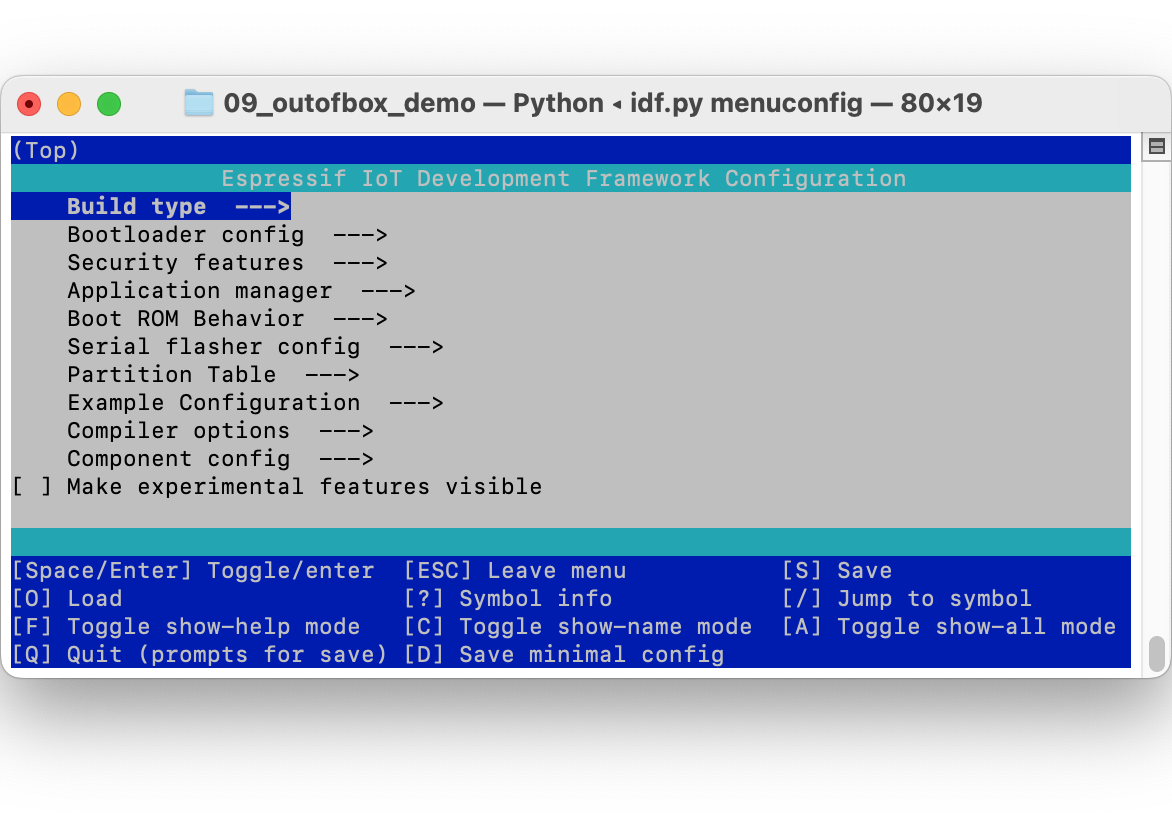This screenshot has width=1172, height=826.
Task: Click the [D] Save minimal config hint
Action: (x=564, y=655)
